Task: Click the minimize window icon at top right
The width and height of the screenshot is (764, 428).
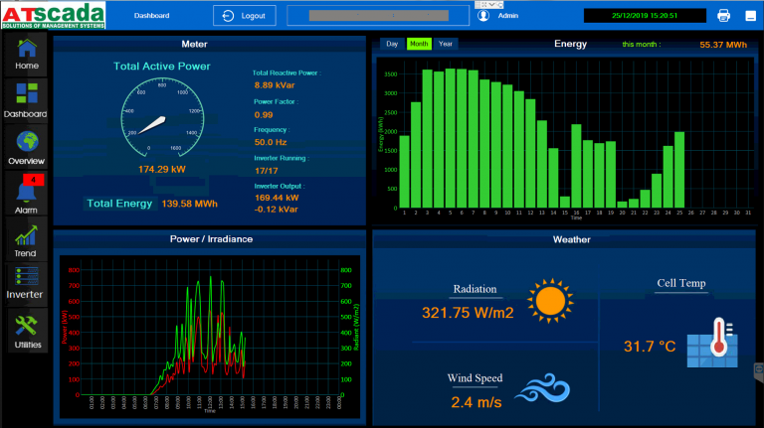Action: click(748, 16)
